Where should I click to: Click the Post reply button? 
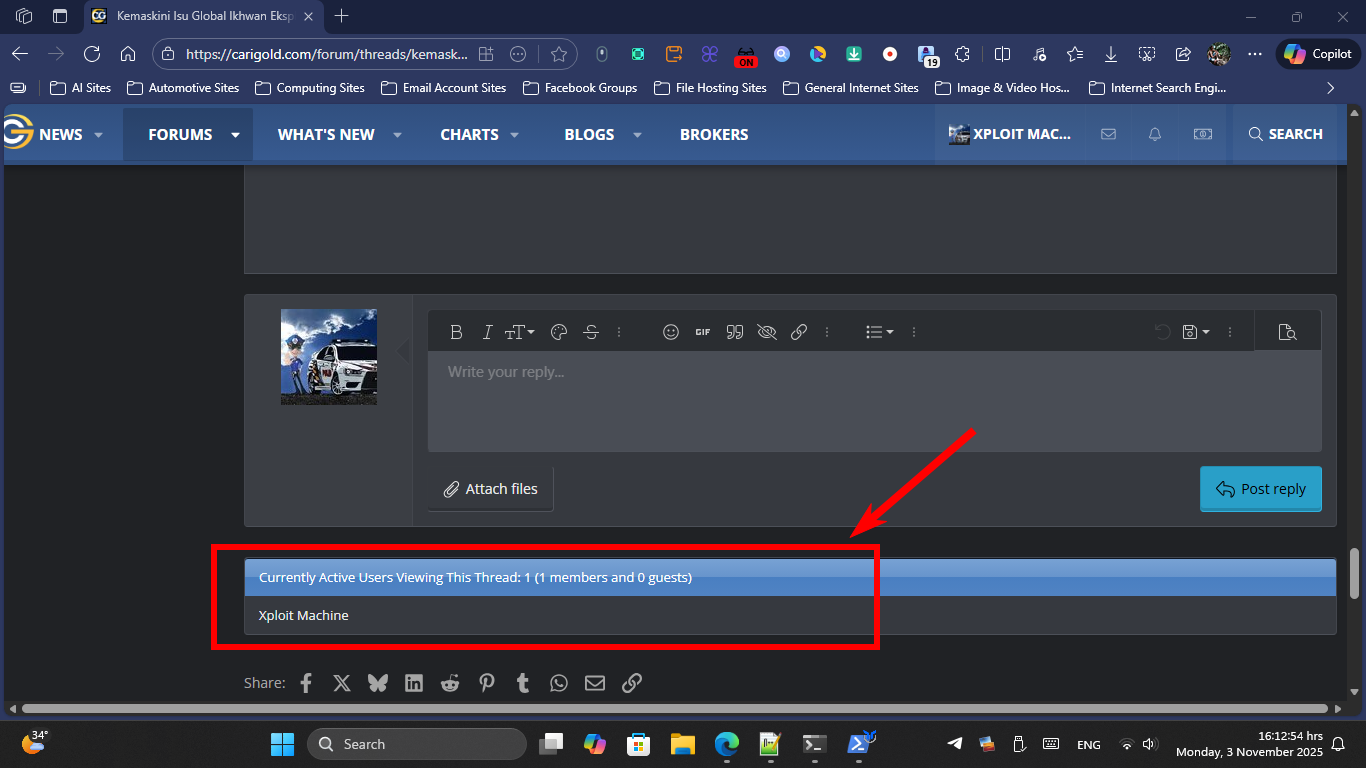tap(1261, 489)
